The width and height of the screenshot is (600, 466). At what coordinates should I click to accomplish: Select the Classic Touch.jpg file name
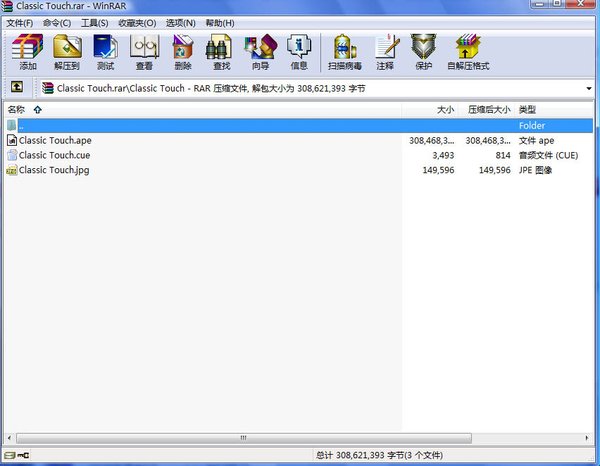54,170
